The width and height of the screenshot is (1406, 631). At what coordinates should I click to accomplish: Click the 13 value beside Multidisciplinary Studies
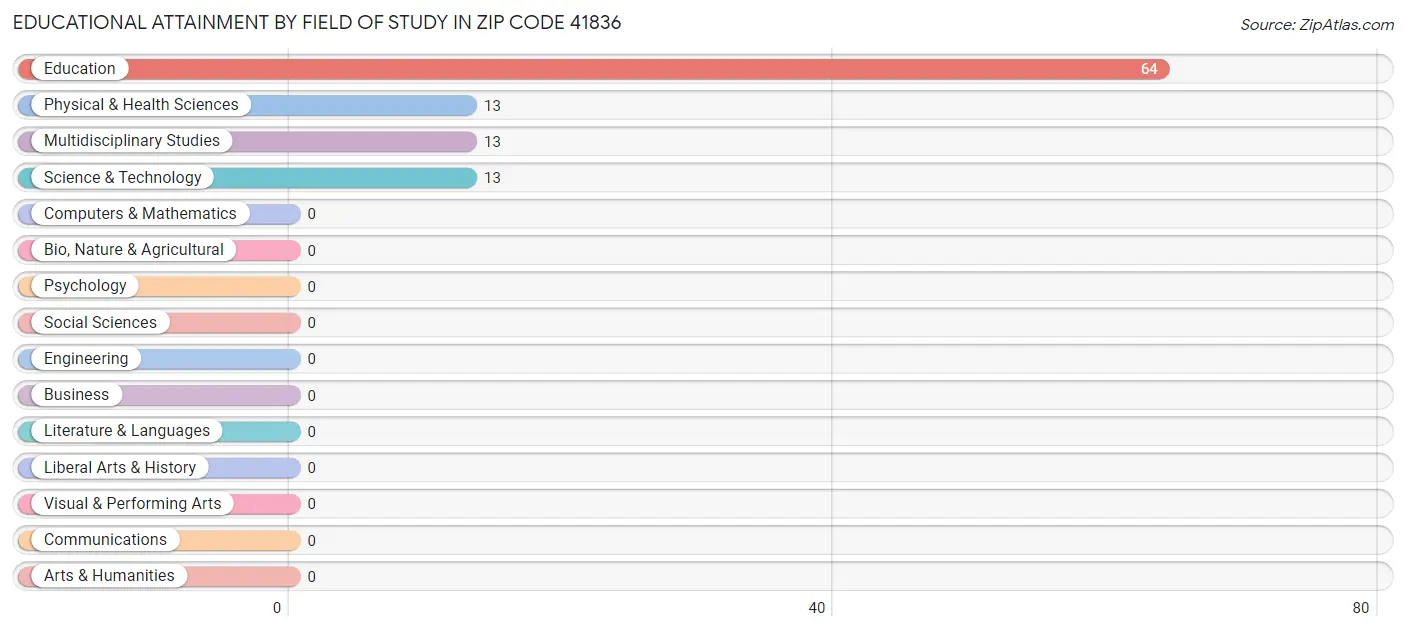pyautogui.click(x=492, y=142)
